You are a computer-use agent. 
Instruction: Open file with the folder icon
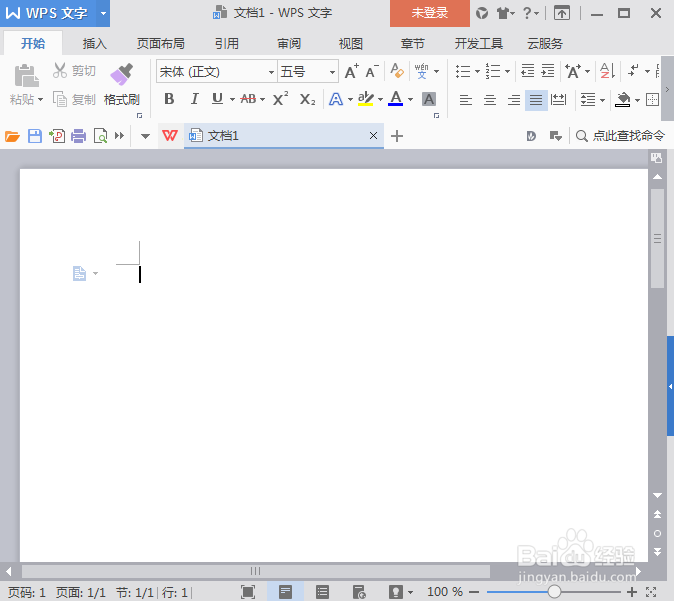pyautogui.click(x=12, y=136)
